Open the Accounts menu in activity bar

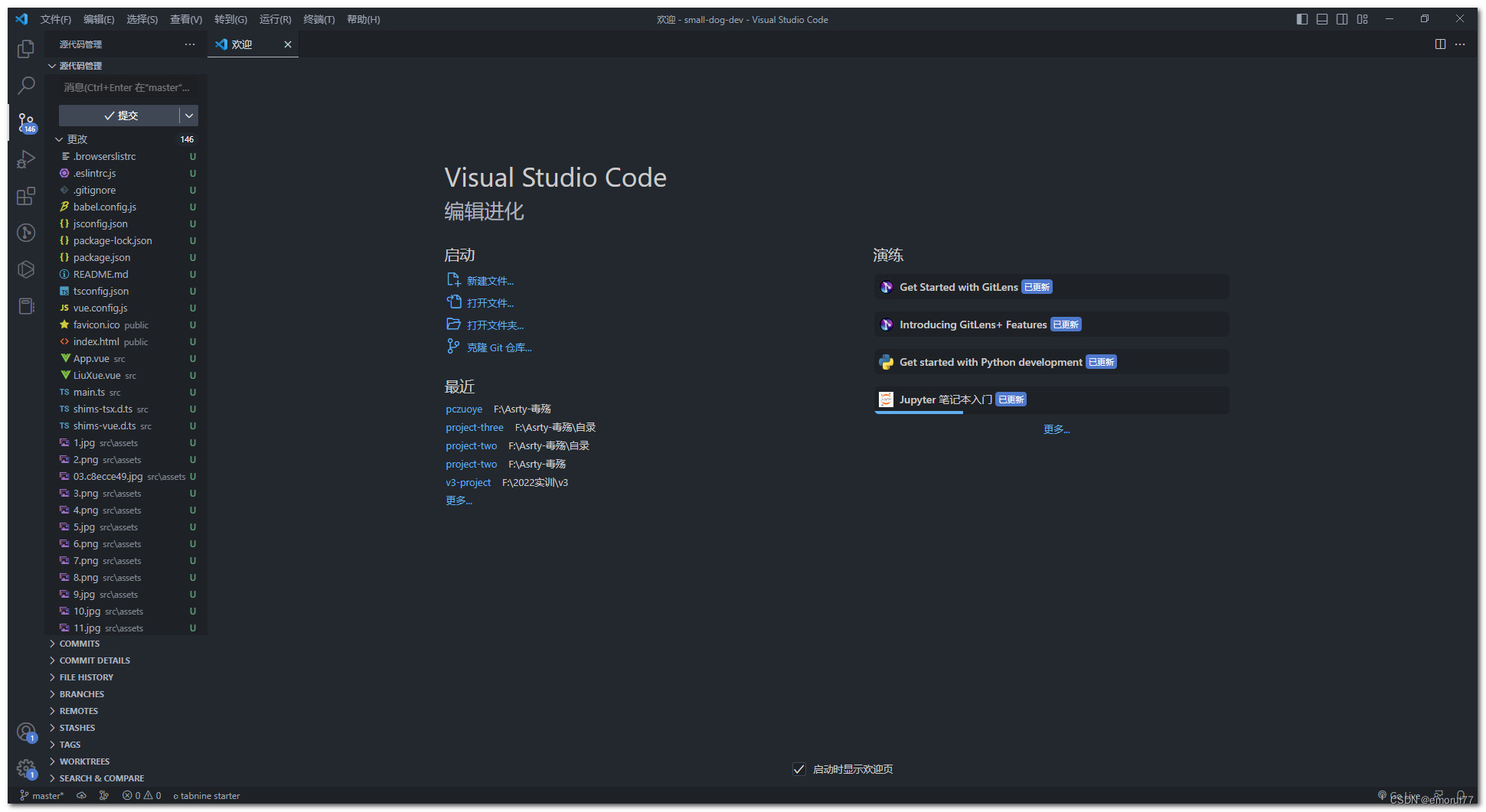(26, 732)
